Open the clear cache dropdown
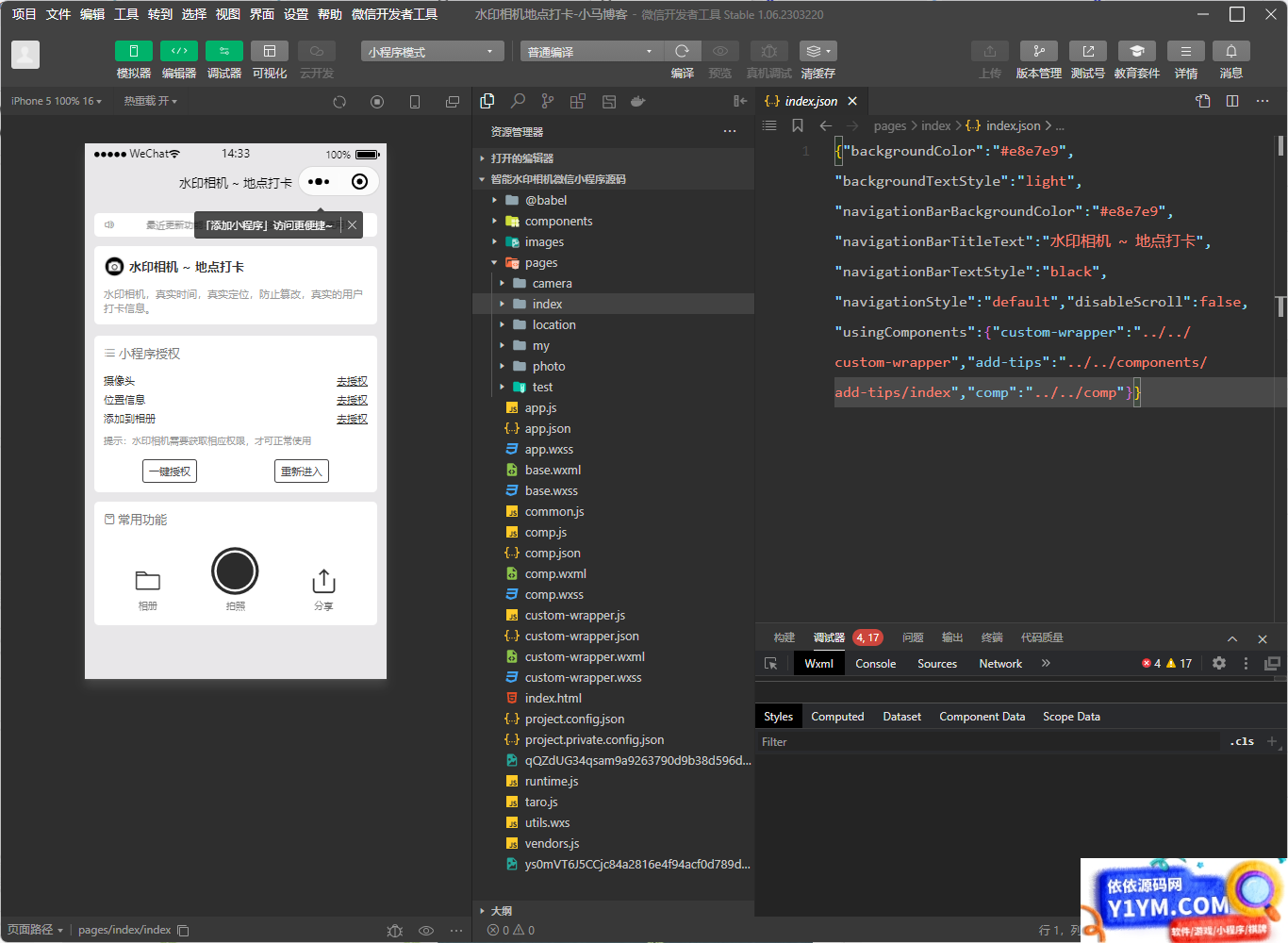This screenshot has width=1288, height=943. coord(818,51)
